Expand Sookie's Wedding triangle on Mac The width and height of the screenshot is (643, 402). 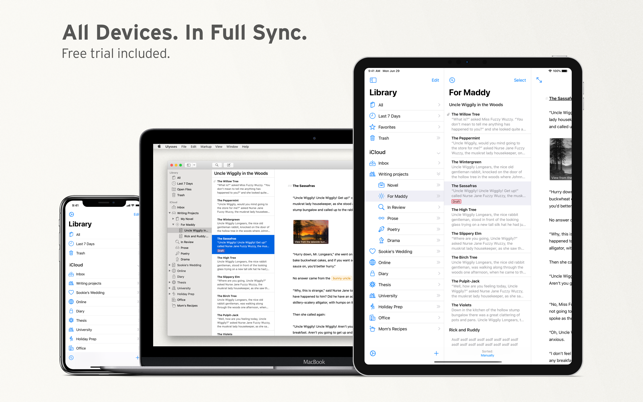pos(170,265)
